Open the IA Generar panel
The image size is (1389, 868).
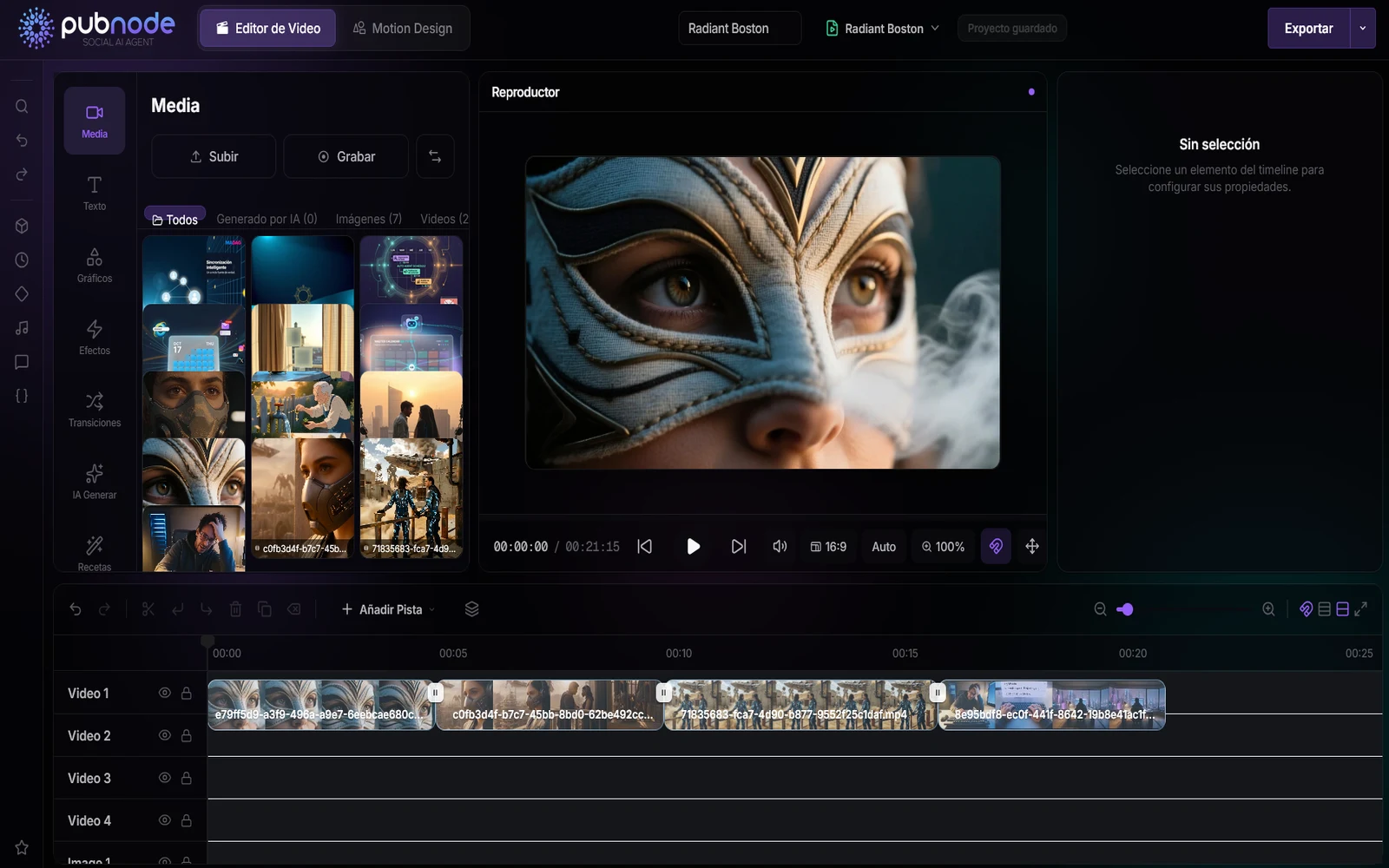click(95, 481)
